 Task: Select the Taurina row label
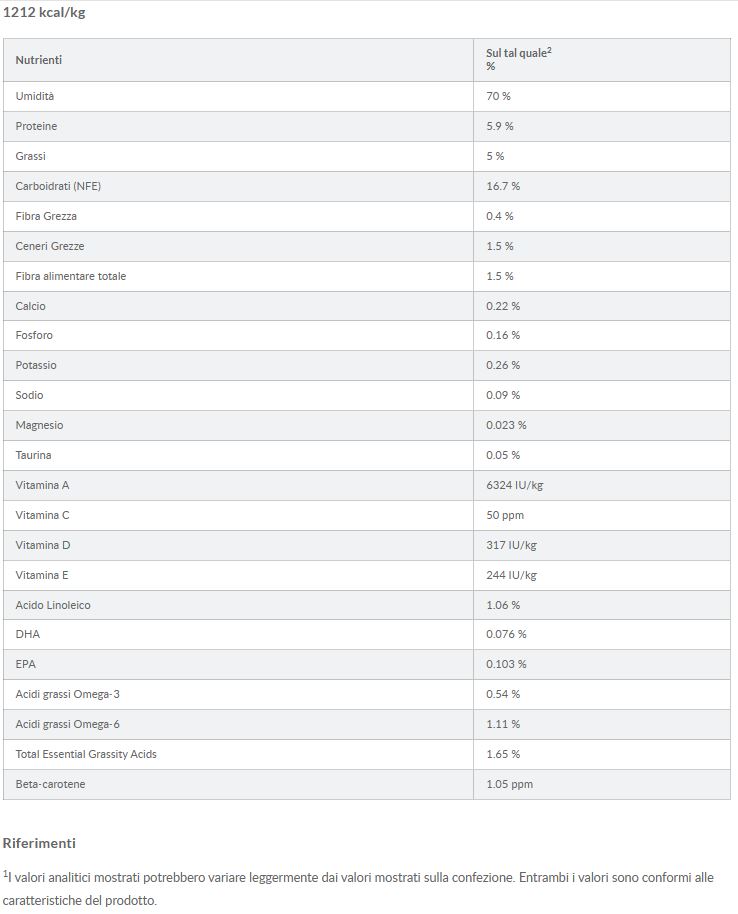(33, 455)
